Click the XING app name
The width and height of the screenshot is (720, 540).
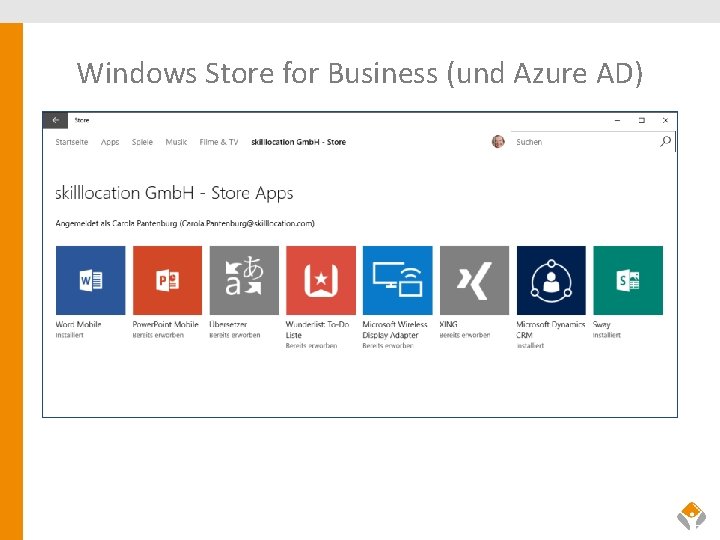pos(449,324)
